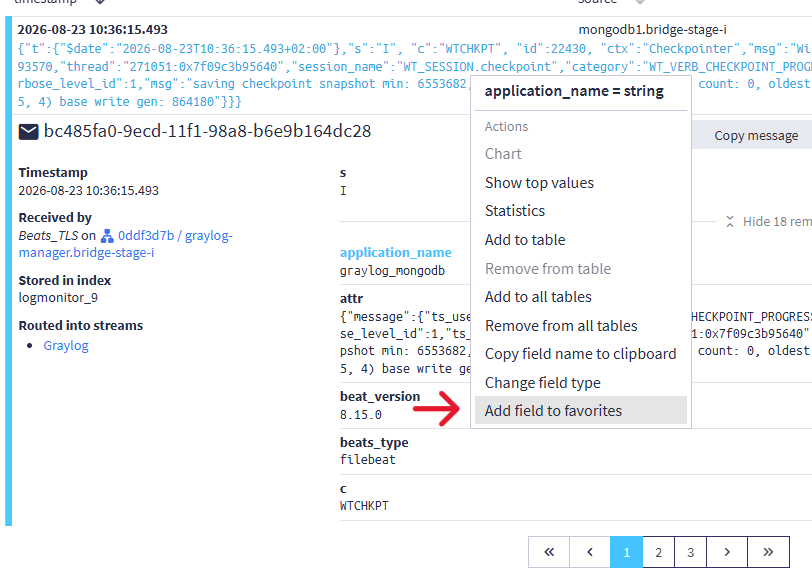Click index name logmonitor_9
The width and height of the screenshot is (812, 573).
[58, 298]
